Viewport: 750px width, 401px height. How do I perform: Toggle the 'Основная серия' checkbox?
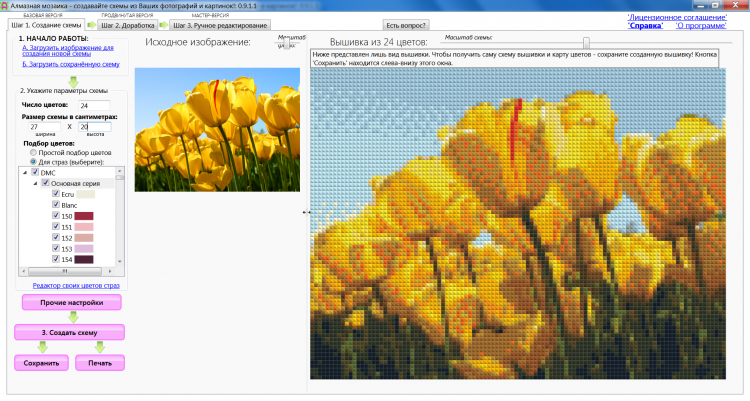click(x=45, y=183)
